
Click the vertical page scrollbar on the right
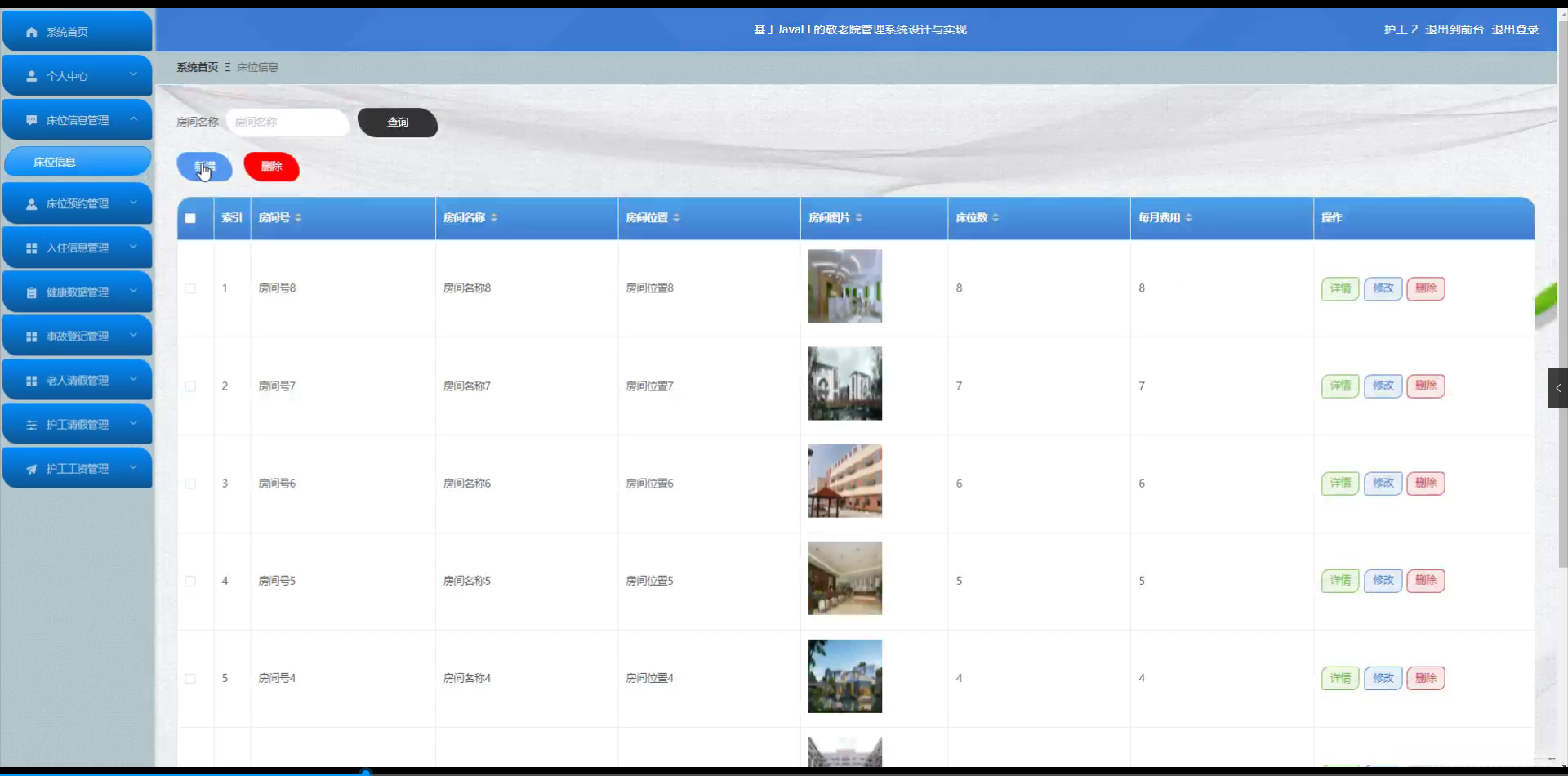pos(1563,294)
